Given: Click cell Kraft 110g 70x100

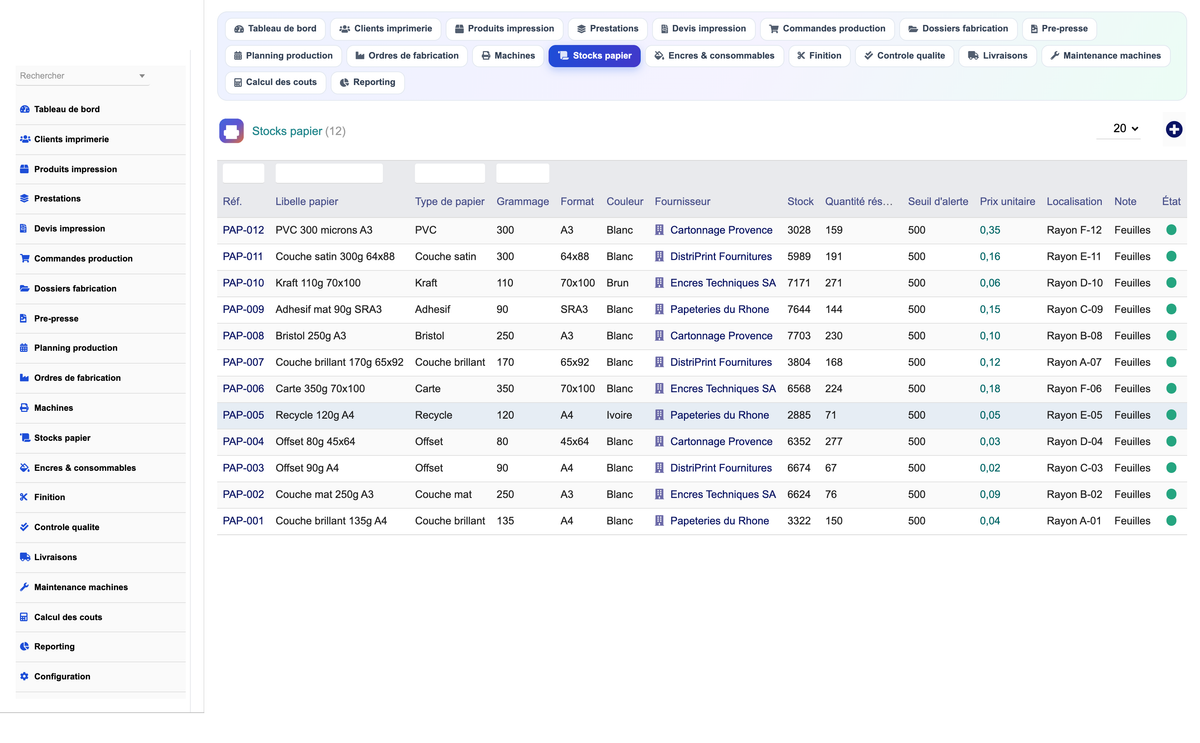Looking at the screenshot, I should click(x=318, y=283).
